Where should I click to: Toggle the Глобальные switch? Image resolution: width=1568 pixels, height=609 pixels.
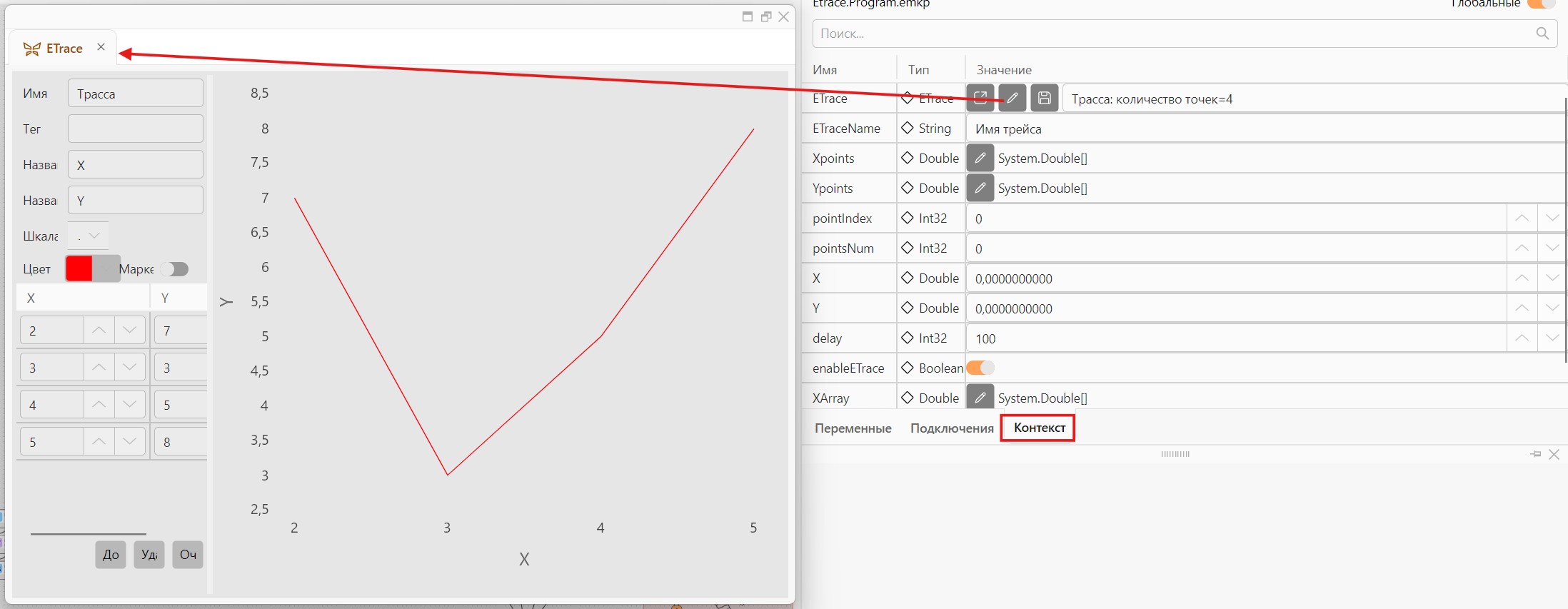click(x=1541, y=4)
